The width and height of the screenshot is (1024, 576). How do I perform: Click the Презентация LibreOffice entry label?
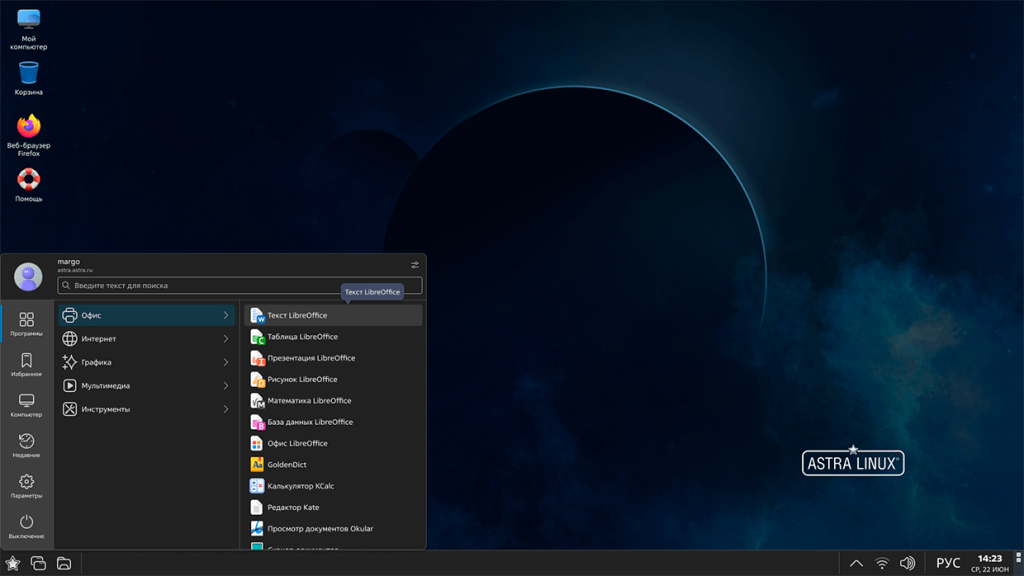(x=311, y=358)
